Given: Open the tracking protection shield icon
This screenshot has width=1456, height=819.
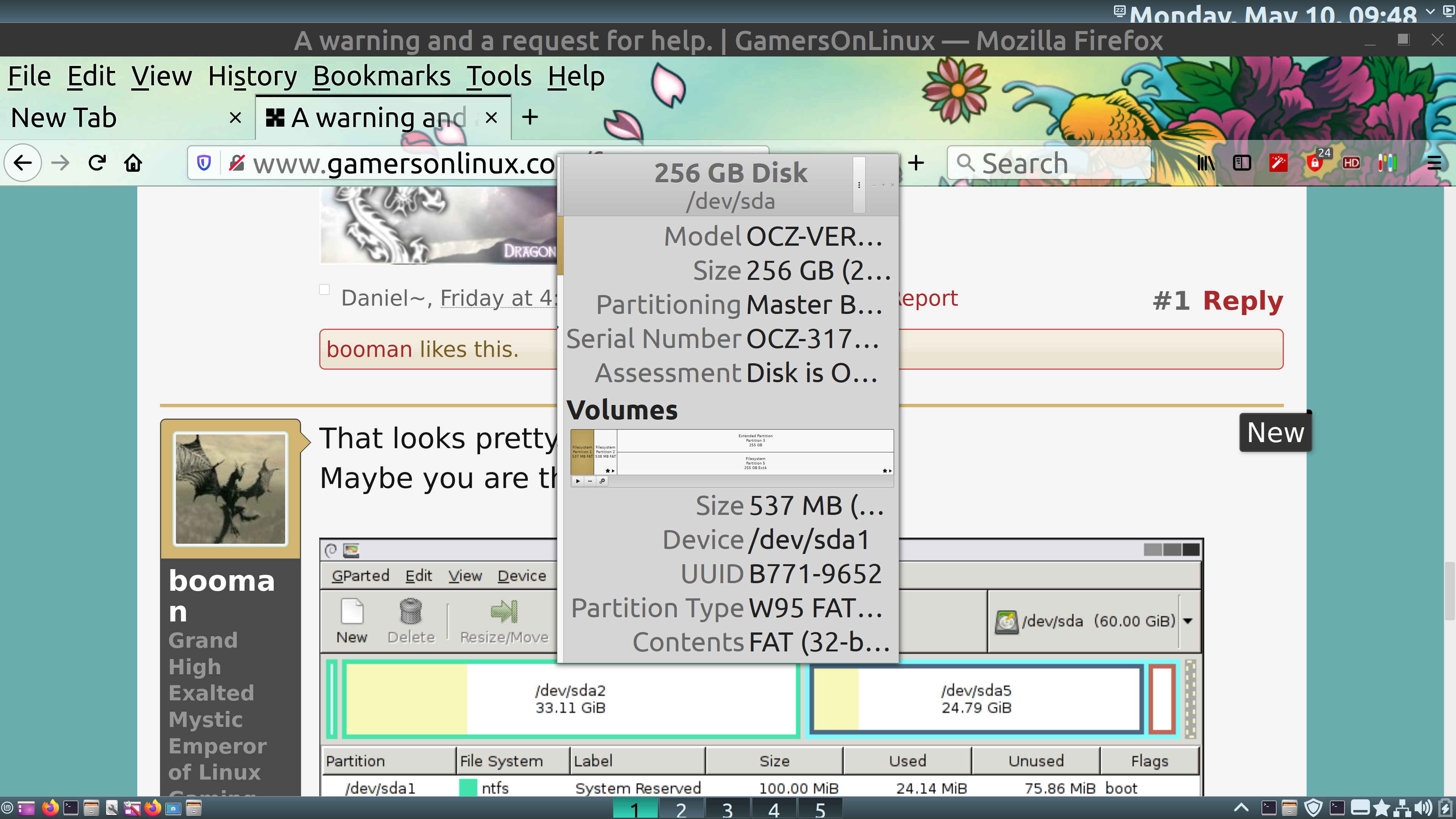Looking at the screenshot, I should tap(204, 163).
